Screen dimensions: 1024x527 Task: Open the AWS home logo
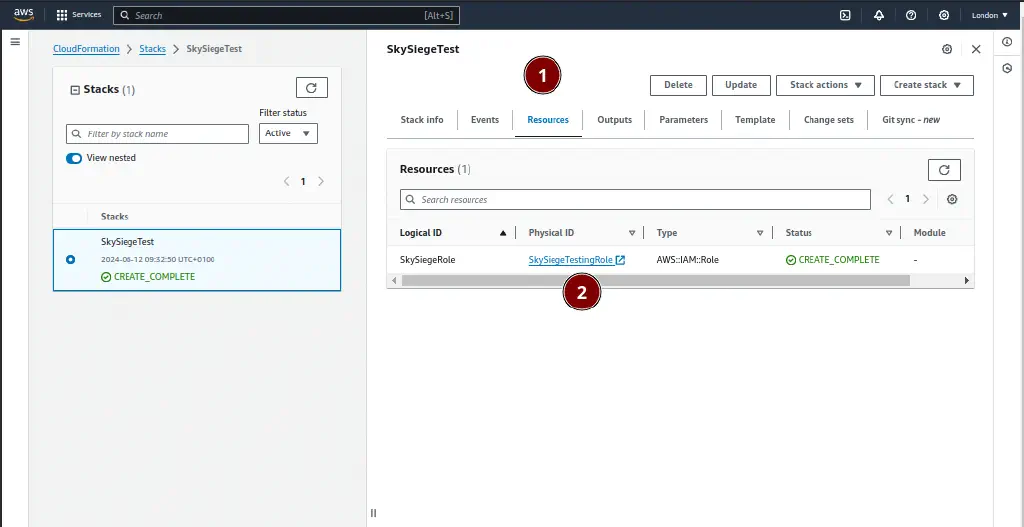coord(24,14)
